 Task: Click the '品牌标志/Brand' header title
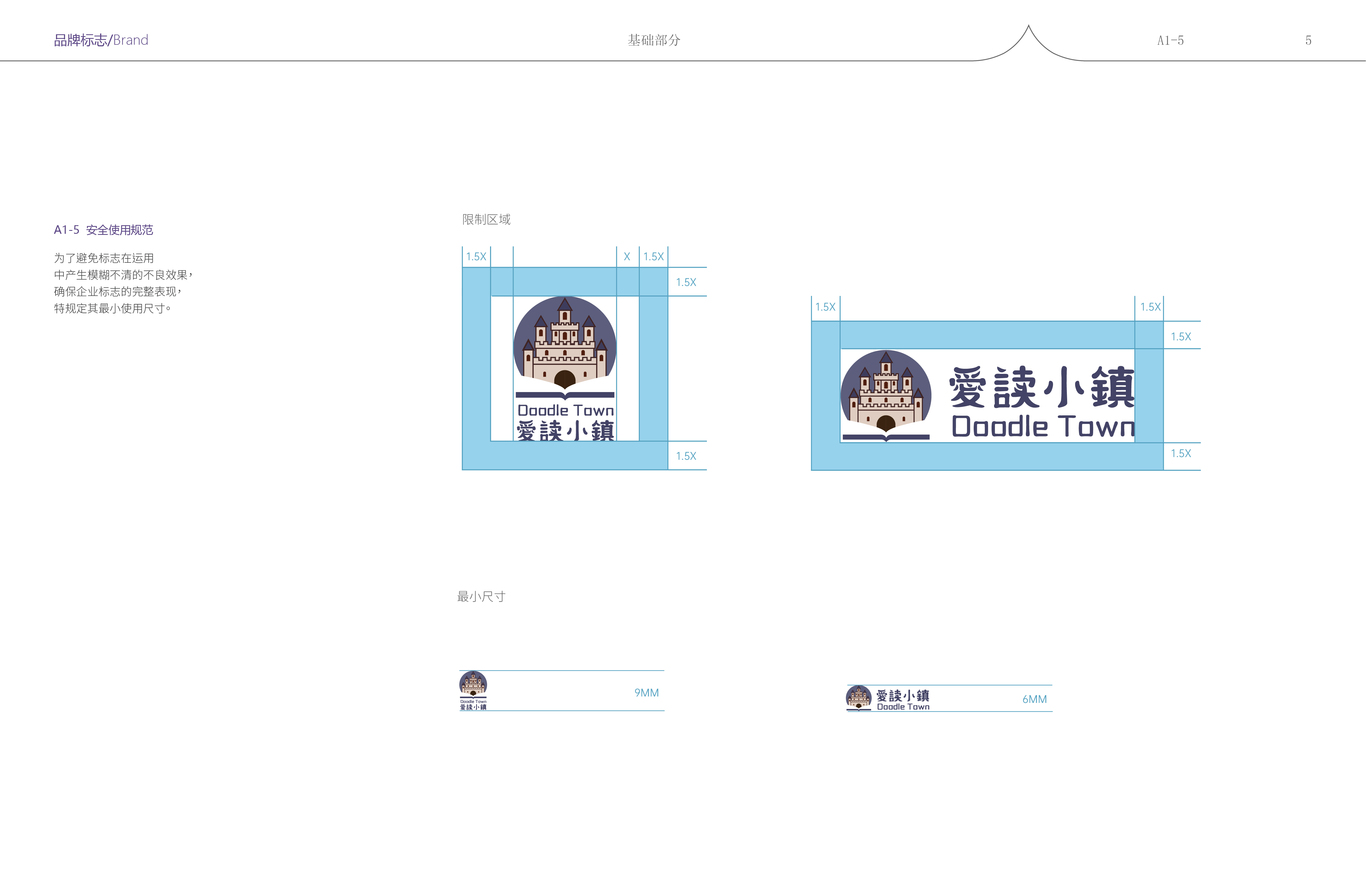pyautogui.click(x=101, y=40)
